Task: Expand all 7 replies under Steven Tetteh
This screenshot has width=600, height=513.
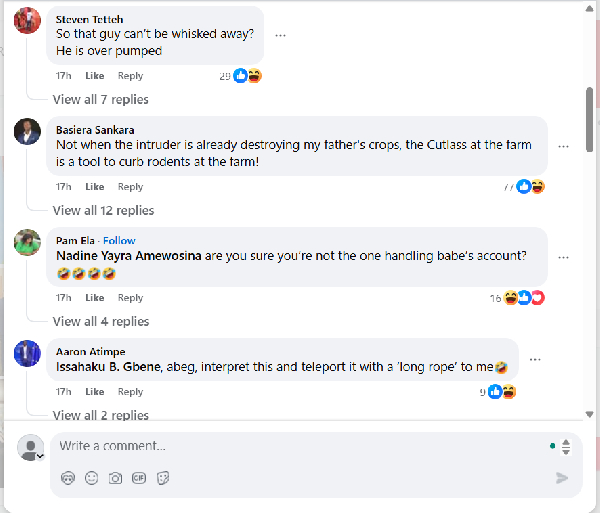Action: pyautogui.click(x=100, y=99)
